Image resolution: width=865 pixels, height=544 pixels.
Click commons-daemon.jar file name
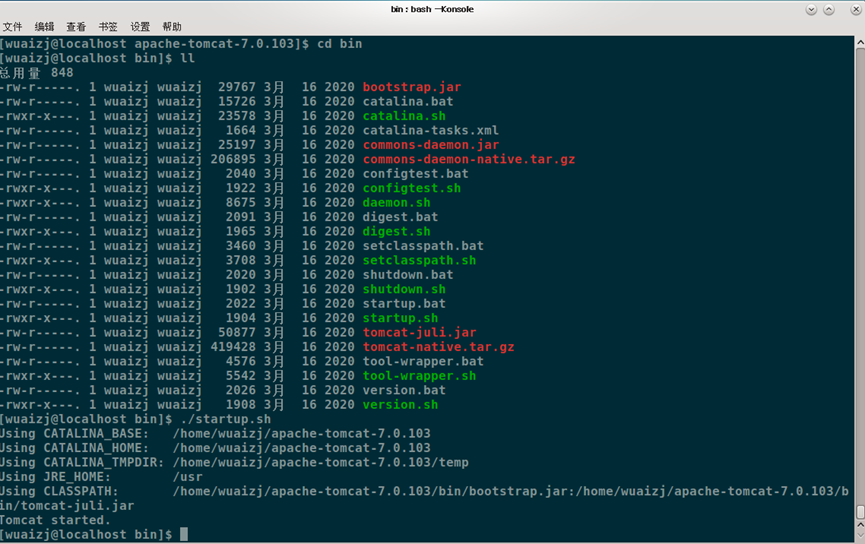(x=430, y=145)
